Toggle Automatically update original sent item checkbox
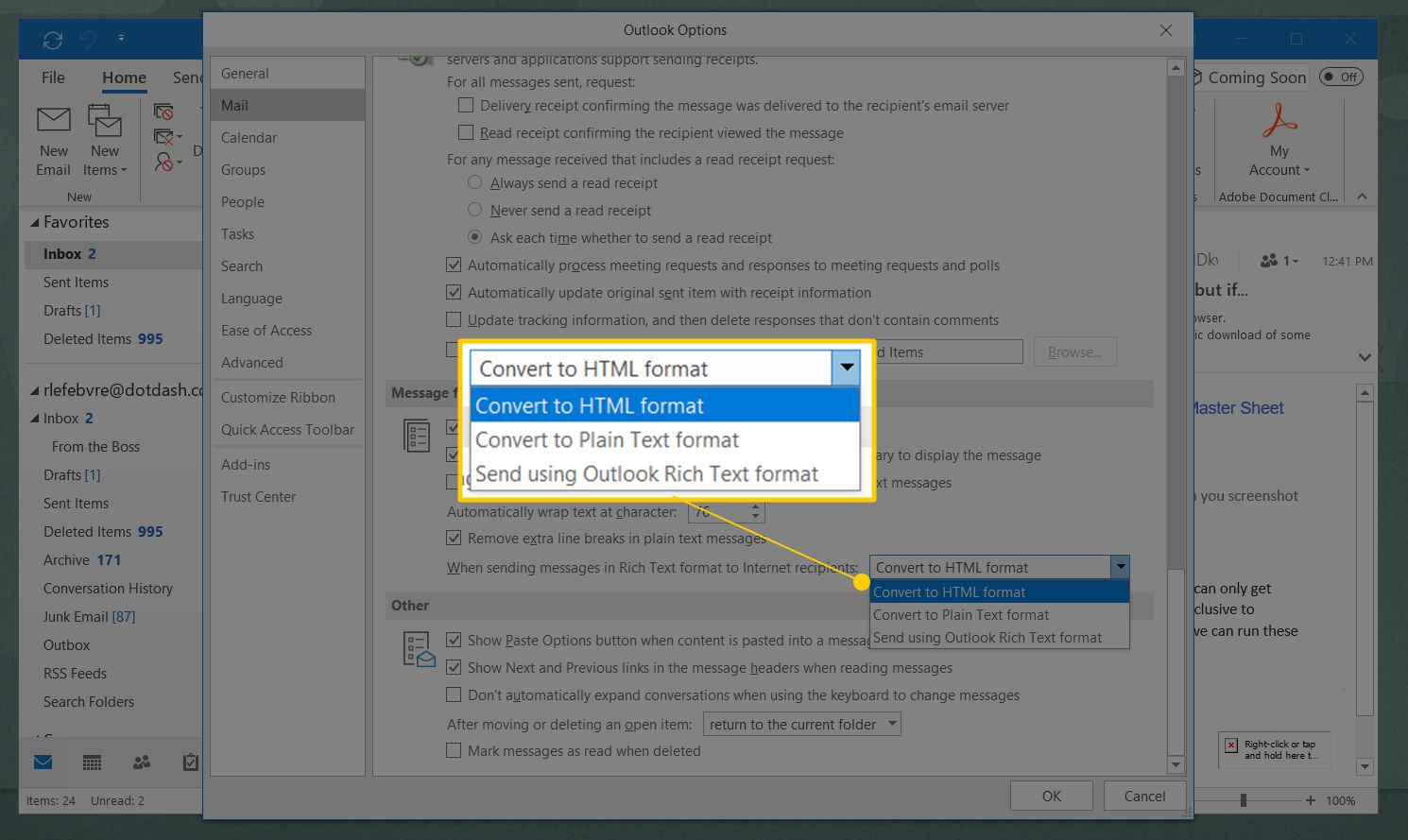1408x840 pixels. click(454, 292)
